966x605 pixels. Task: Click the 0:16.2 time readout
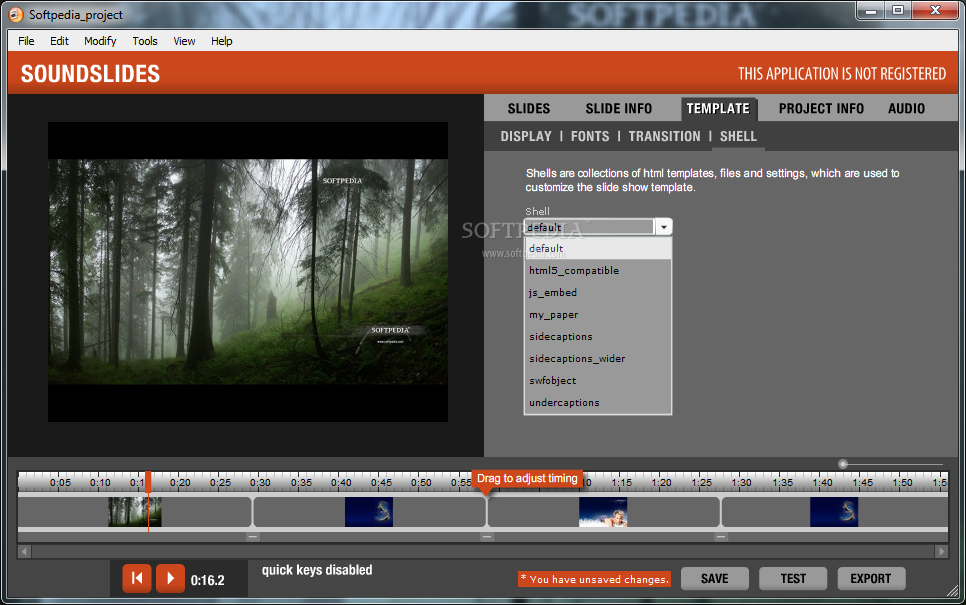pyautogui.click(x=208, y=580)
